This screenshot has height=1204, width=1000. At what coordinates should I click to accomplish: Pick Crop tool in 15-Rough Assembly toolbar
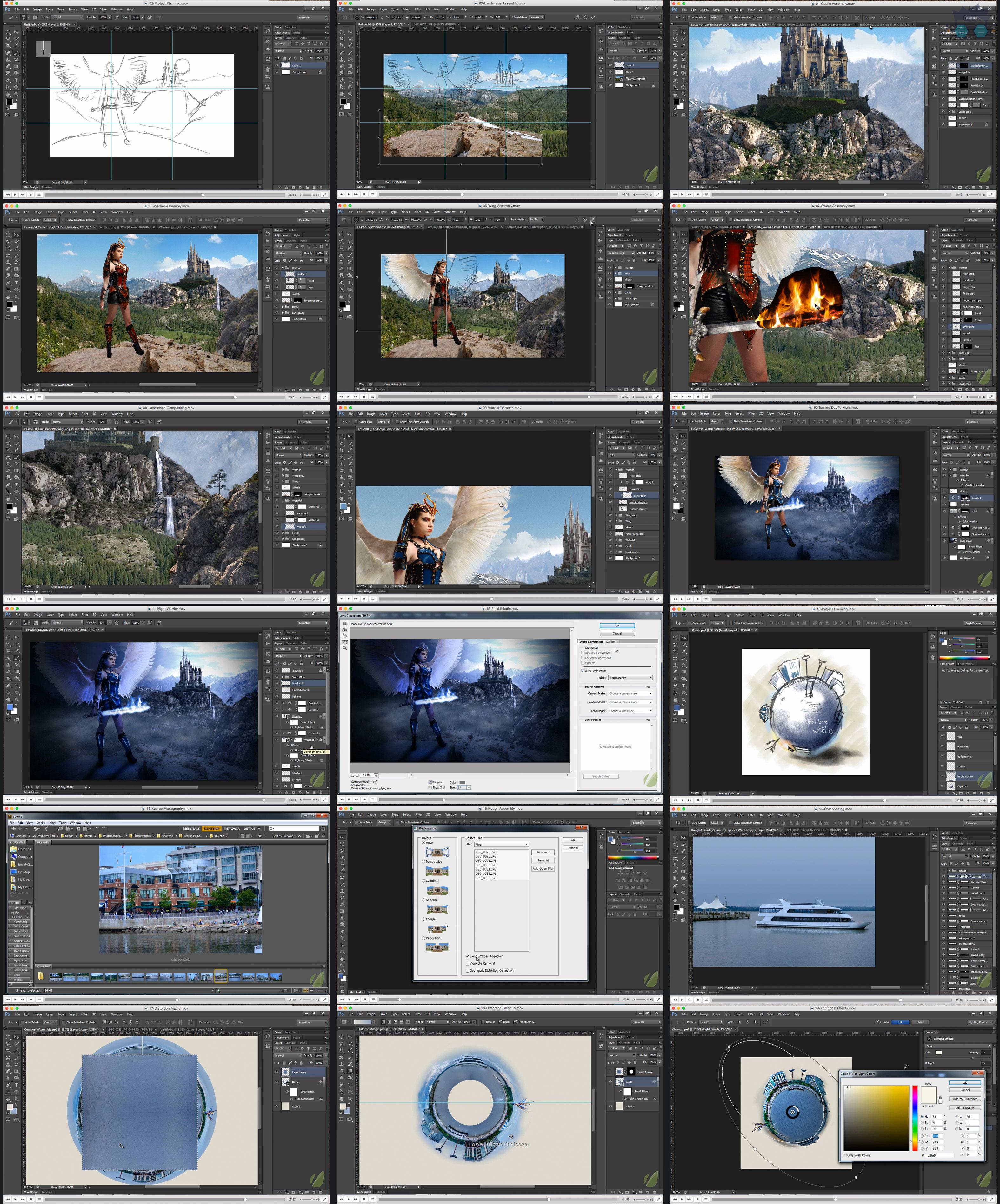(x=342, y=864)
